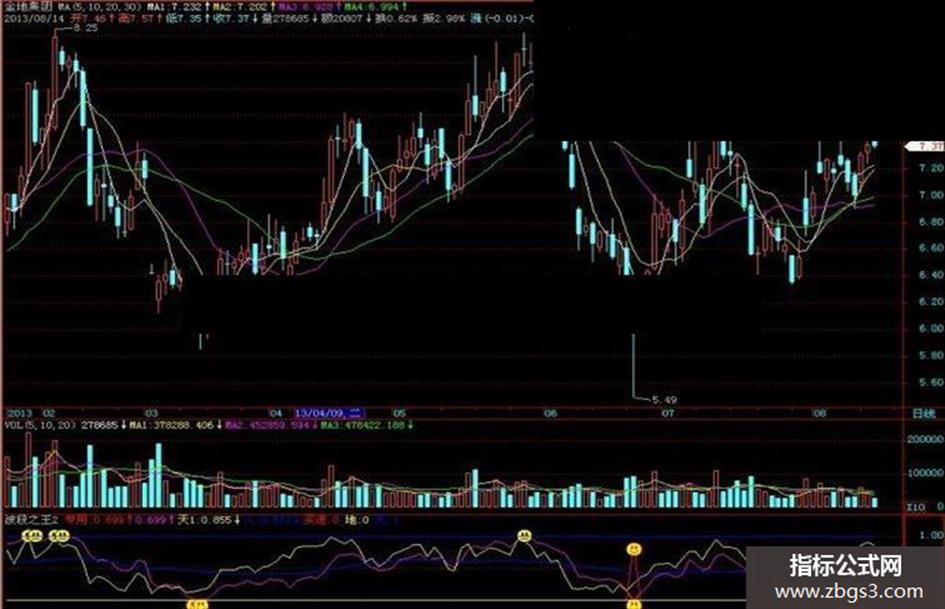The height and width of the screenshot is (609, 945).
Task: Click the 1.00 indicator axis label
Action: (932, 535)
